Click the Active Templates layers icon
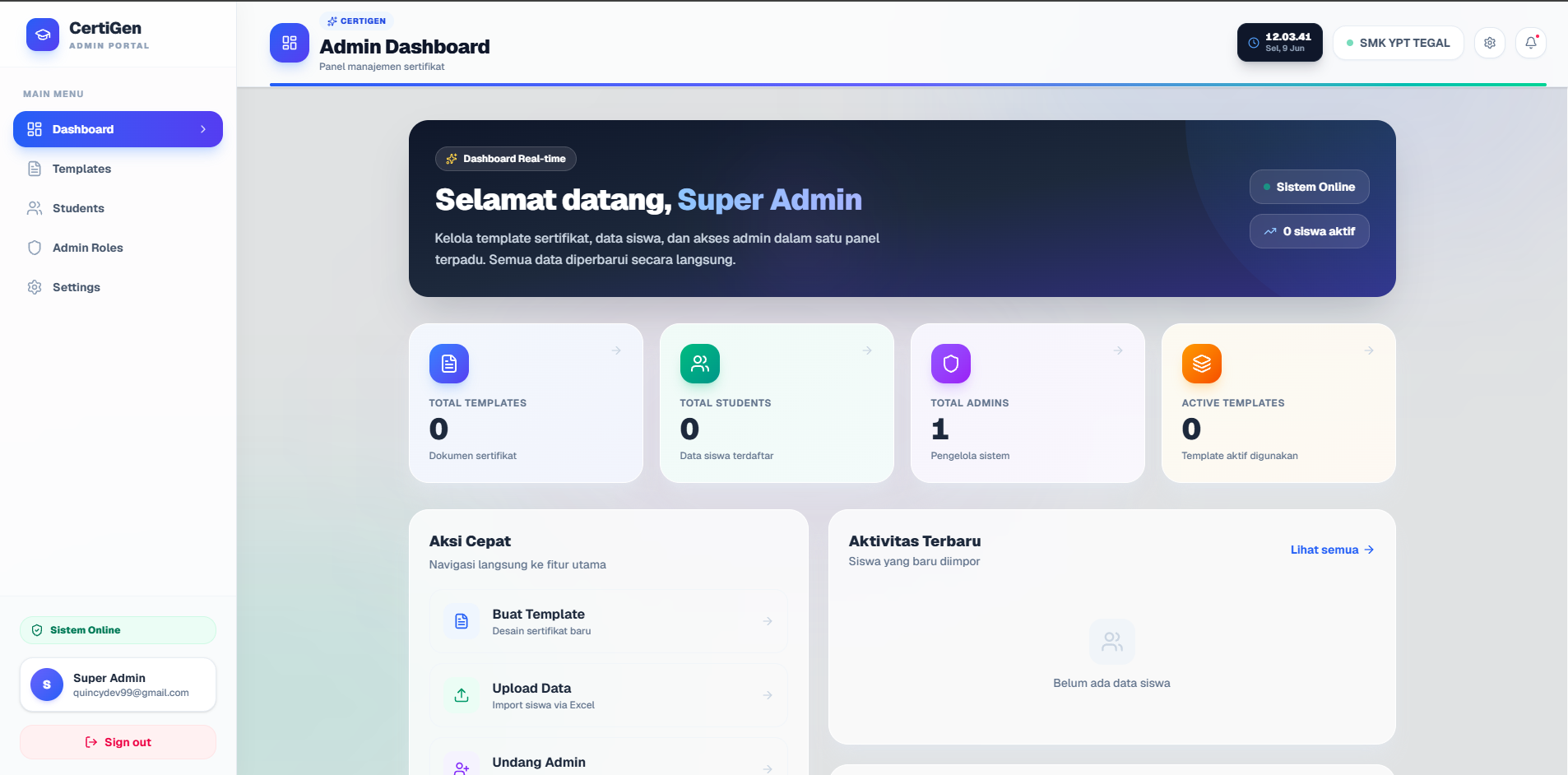 click(x=1202, y=364)
